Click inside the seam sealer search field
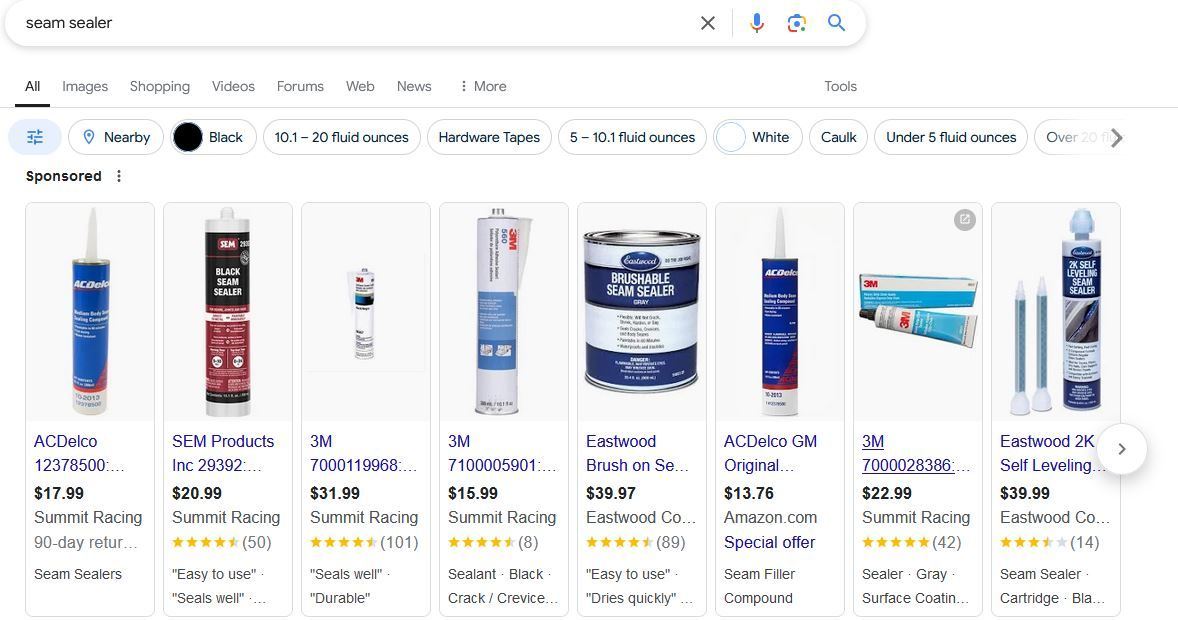Image resolution: width=1178 pixels, height=620 pixels. 350,23
